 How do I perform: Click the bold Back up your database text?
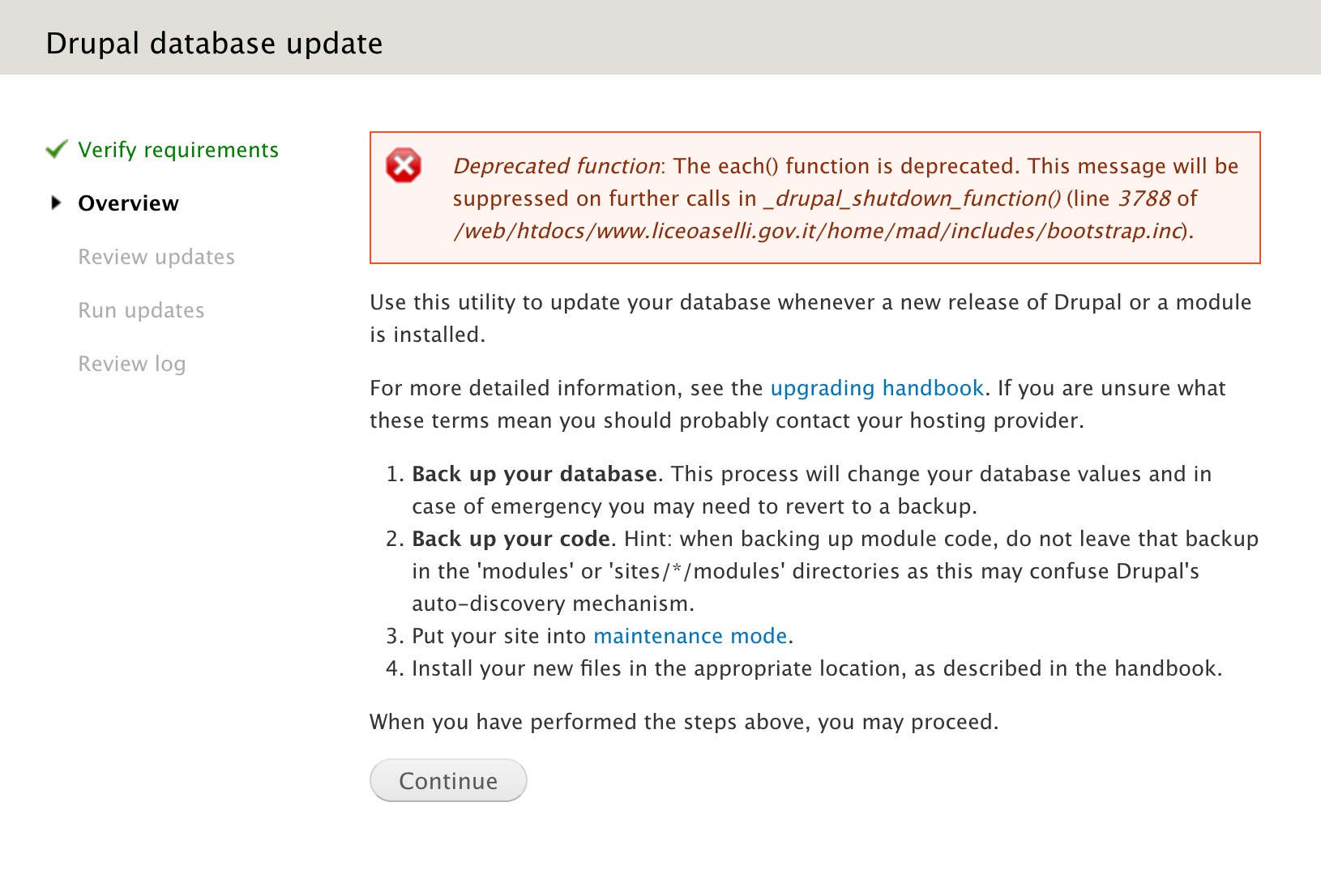[x=535, y=474]
